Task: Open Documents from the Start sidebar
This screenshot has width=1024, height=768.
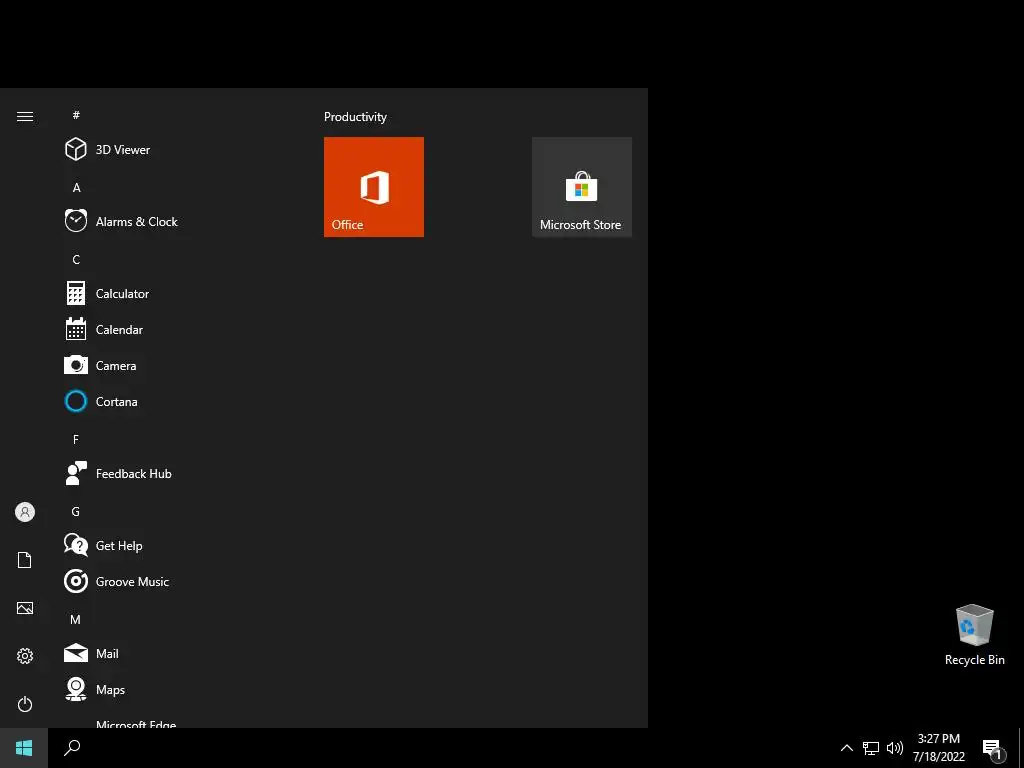Action: [25, 560]
